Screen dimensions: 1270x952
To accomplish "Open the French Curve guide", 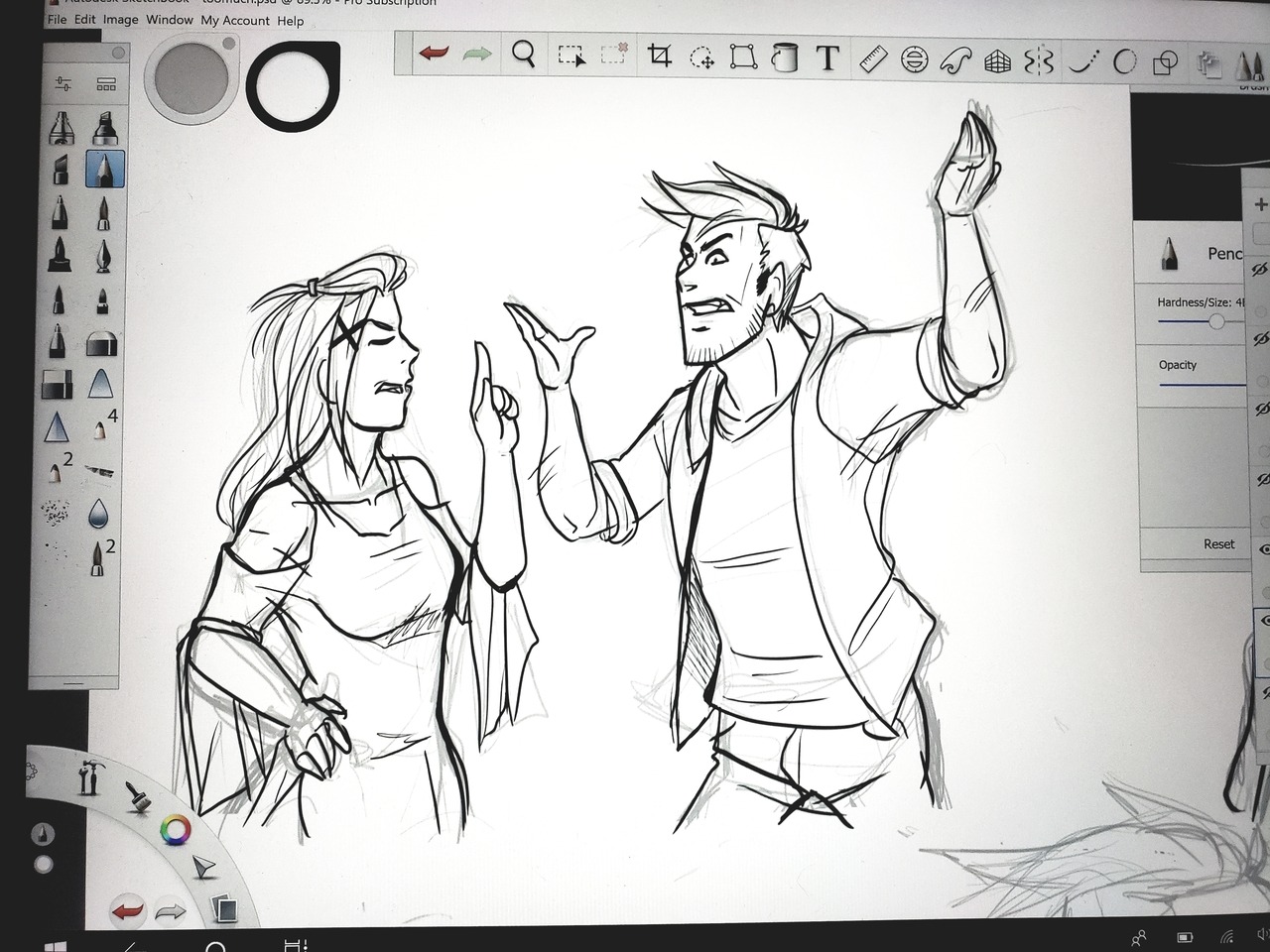I will pyautogui.click(x=955, y=61).
